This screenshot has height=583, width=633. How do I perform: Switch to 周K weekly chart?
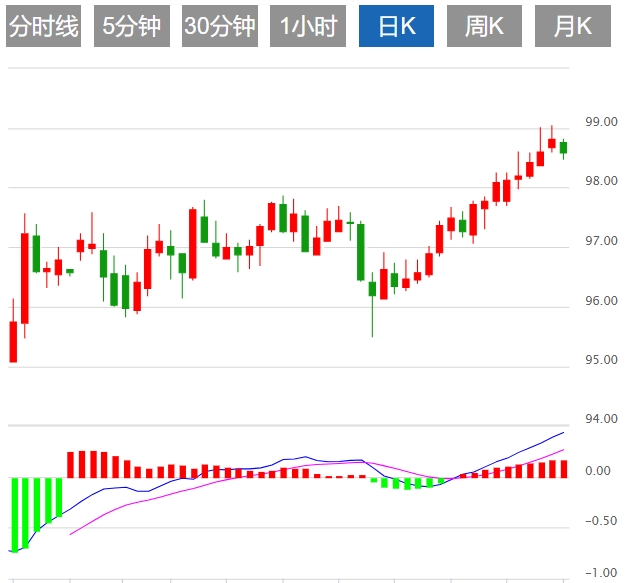[x=484, y=26]
